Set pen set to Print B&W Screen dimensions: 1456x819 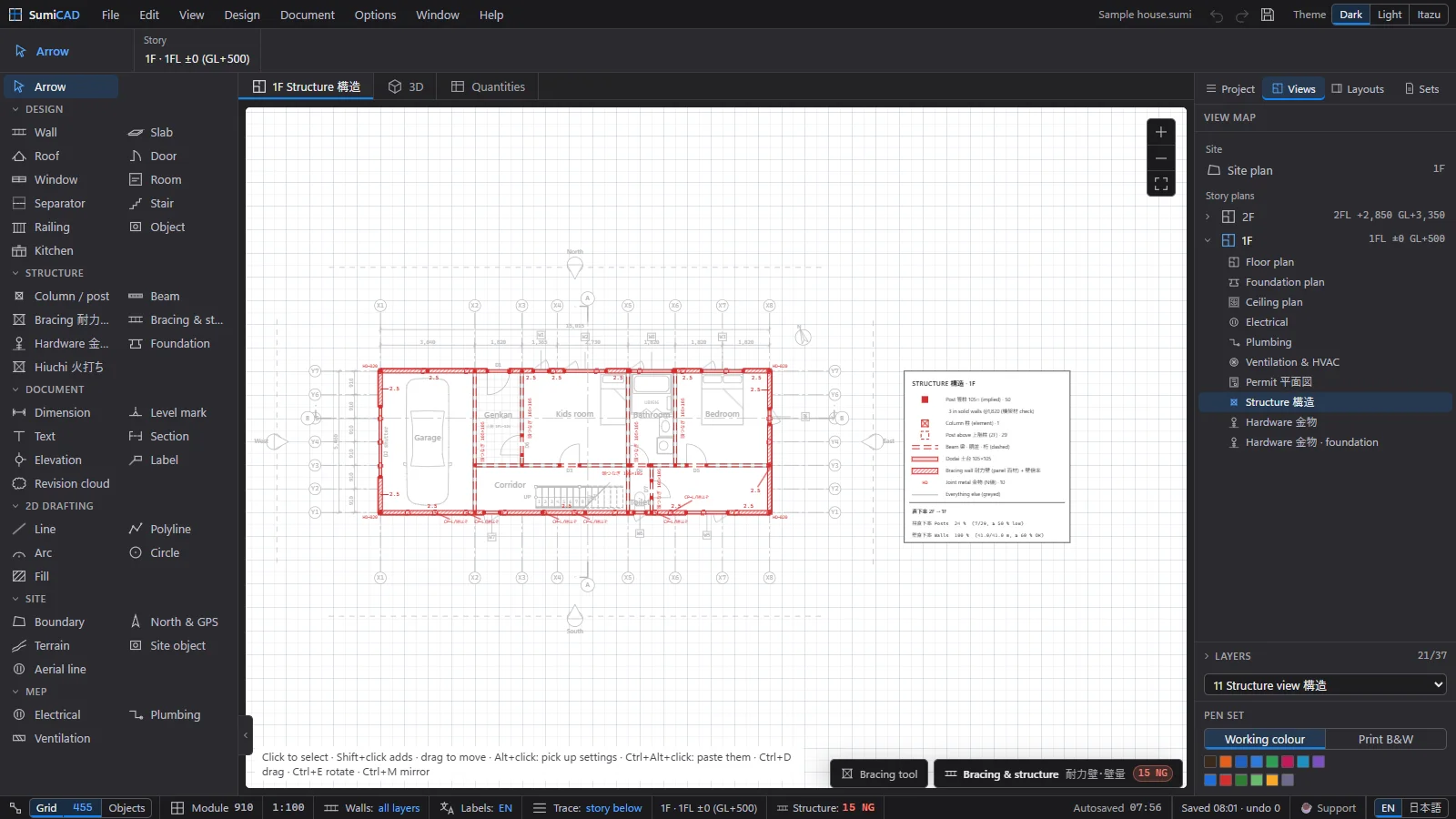coord(1385,739)
